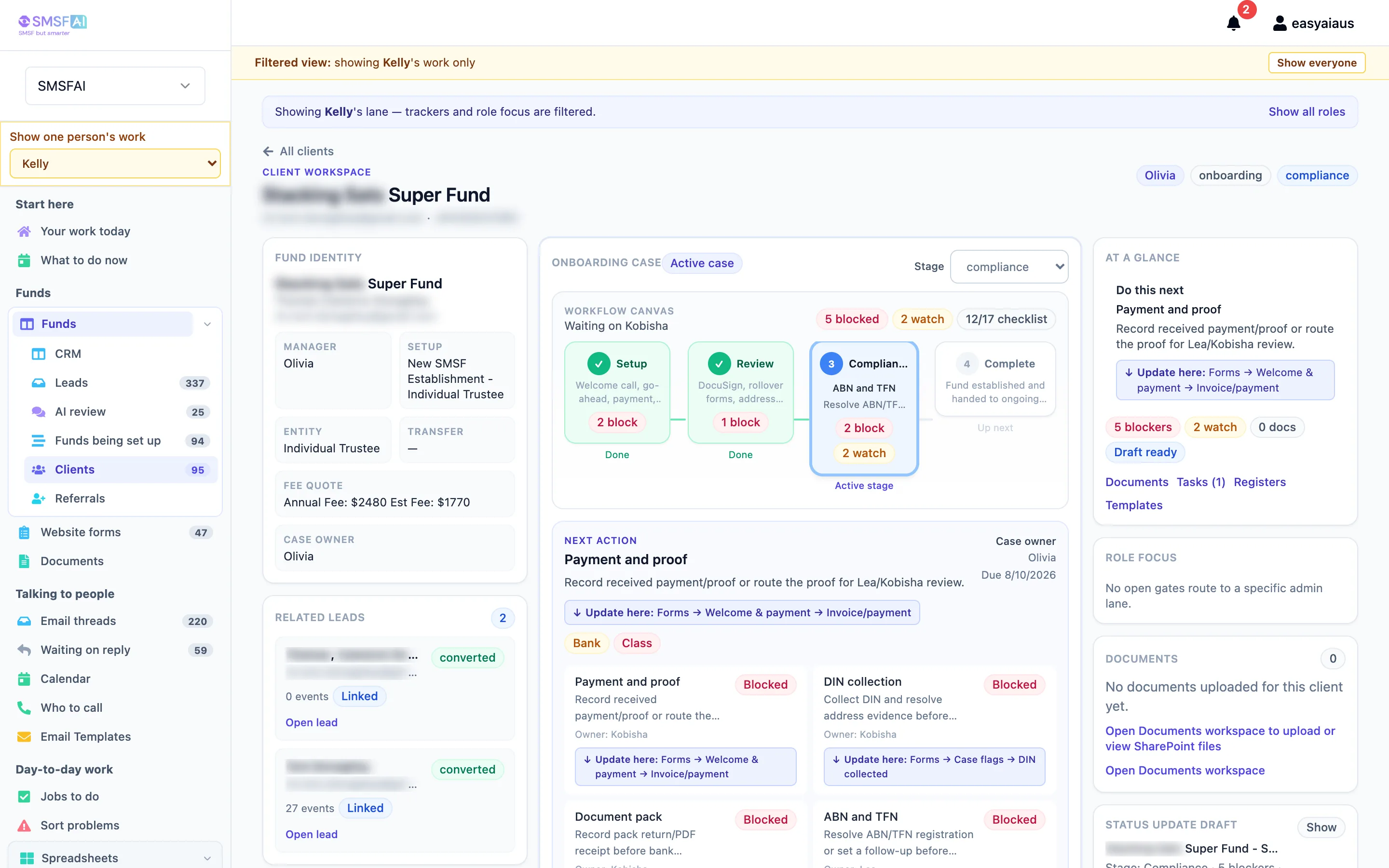The width and height of the screenshot is (1389, 868).
Task: Open Registers link in At a Glance
Action: 1259,482
